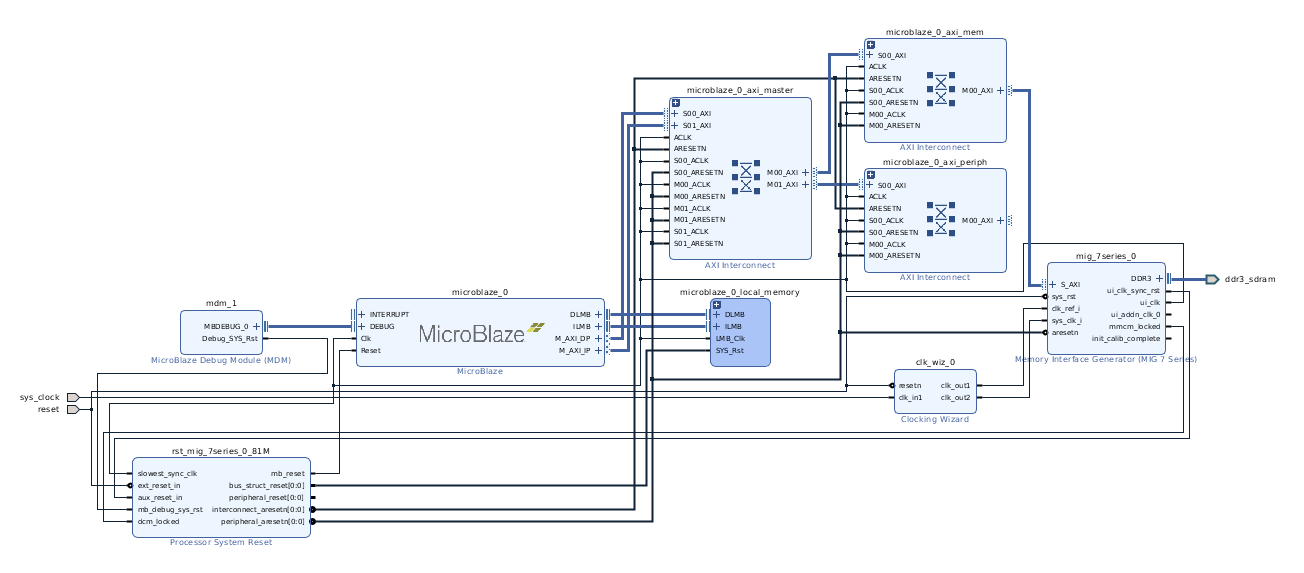Select the clk_out1 pin on clk_wiz_0
This screenshot has height=573, width=1304.
955,385
